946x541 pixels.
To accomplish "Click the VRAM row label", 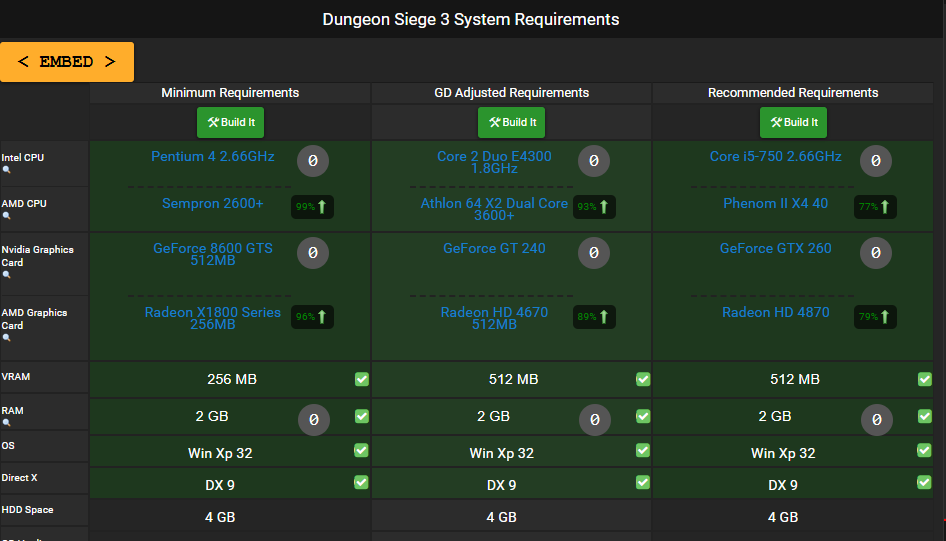I will 16,377.
